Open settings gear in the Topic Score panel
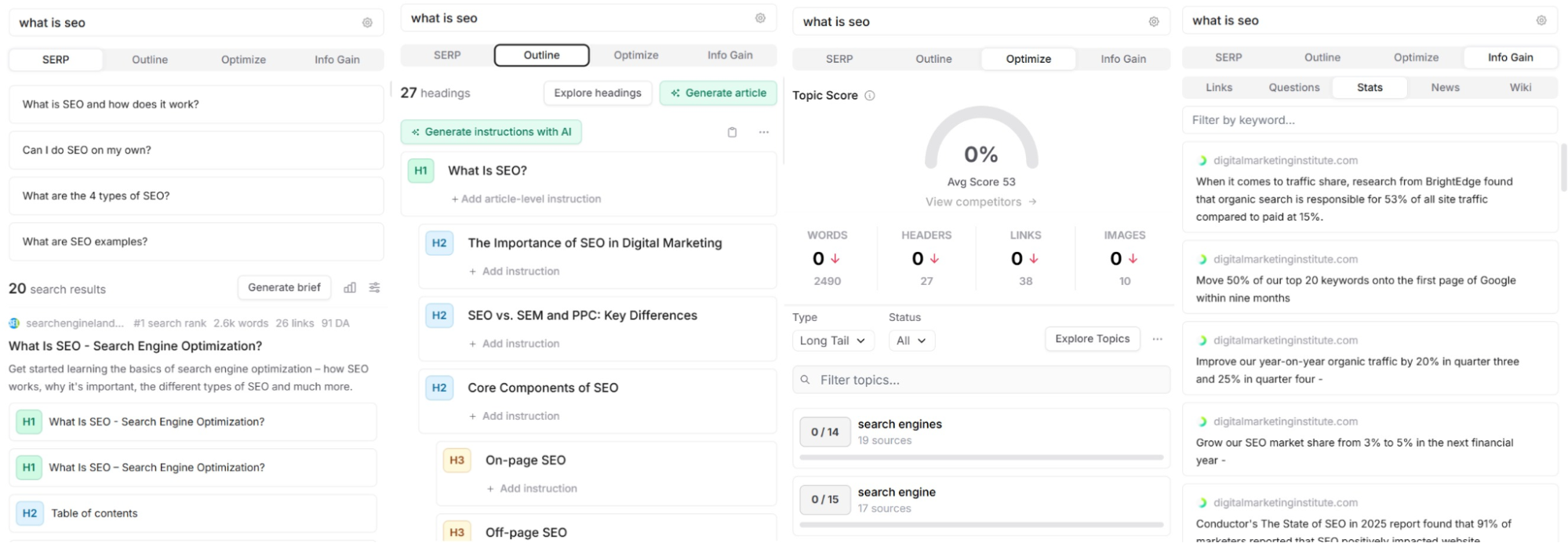The width and height of the screenshot is (1568, 543). click(x=1154, y=22)
